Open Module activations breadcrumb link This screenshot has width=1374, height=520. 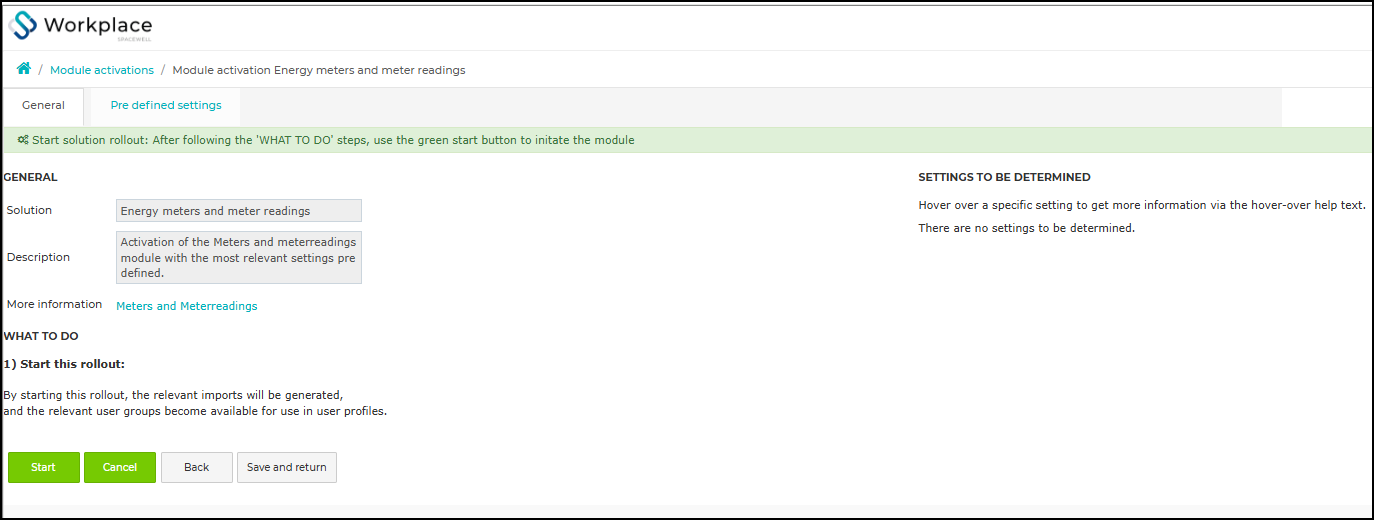pos(102,70)
